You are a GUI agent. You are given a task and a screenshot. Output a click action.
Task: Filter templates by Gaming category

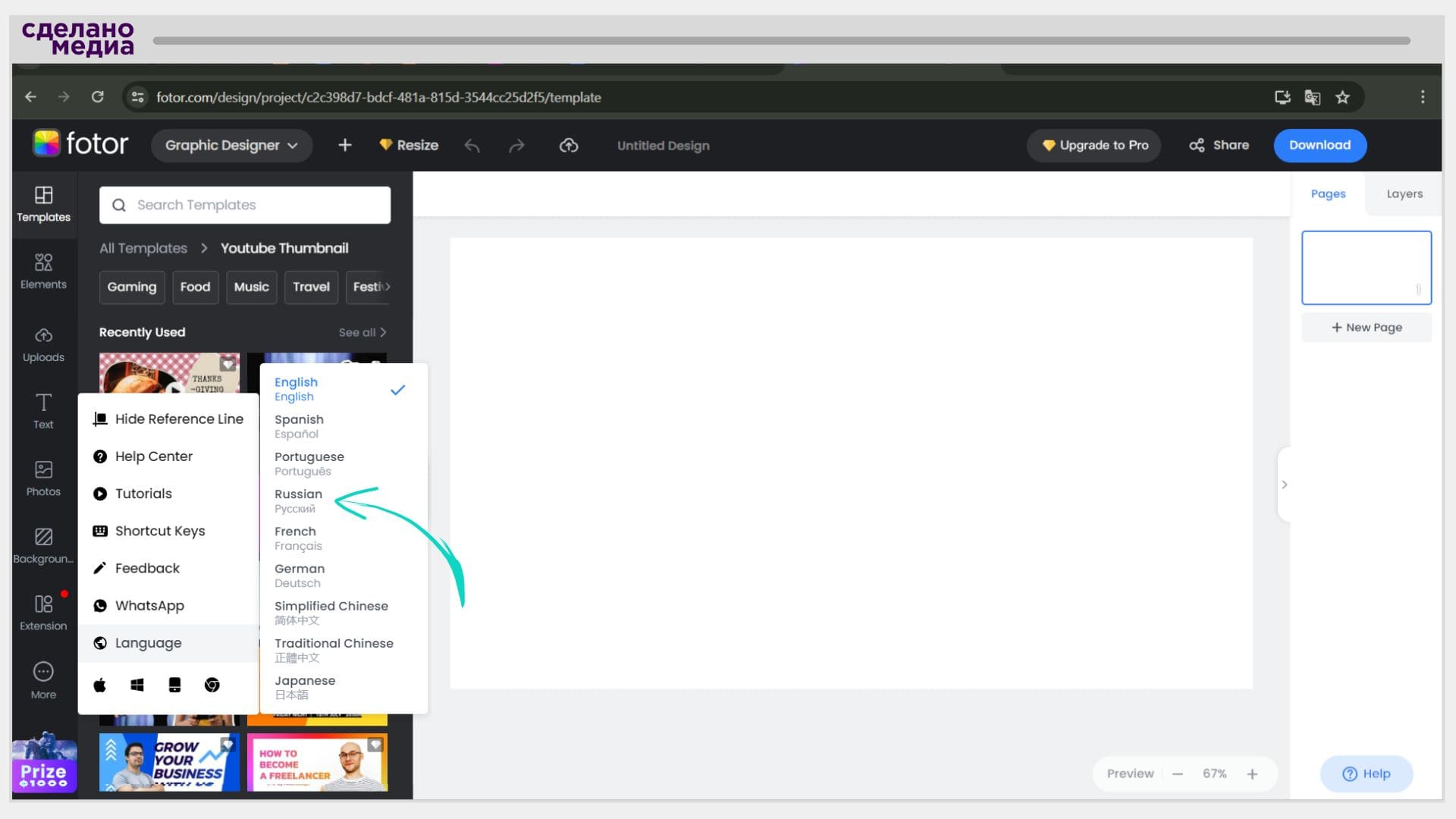[132, 287]
